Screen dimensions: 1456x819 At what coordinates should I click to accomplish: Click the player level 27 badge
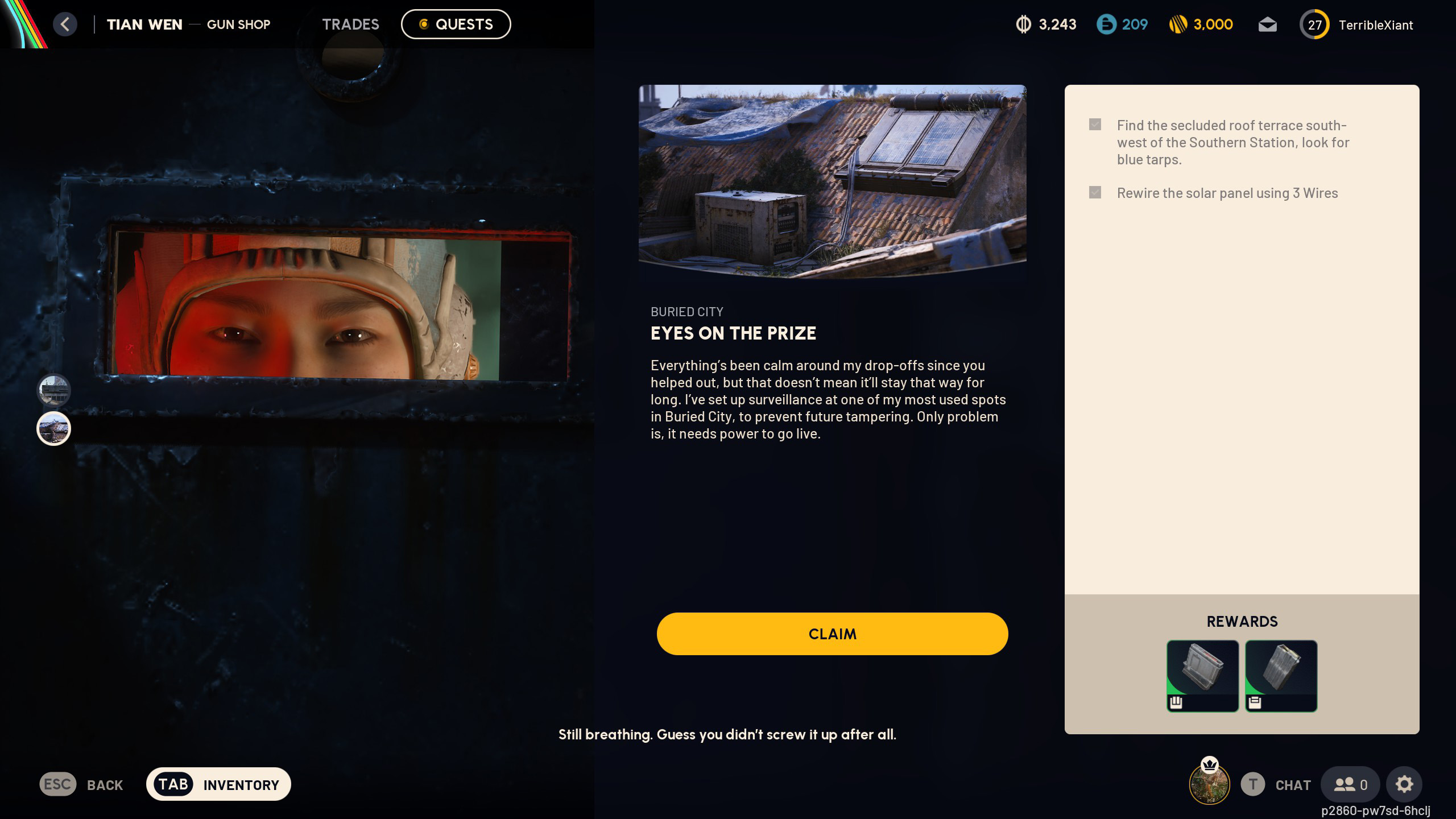(x=1314, y=25)
